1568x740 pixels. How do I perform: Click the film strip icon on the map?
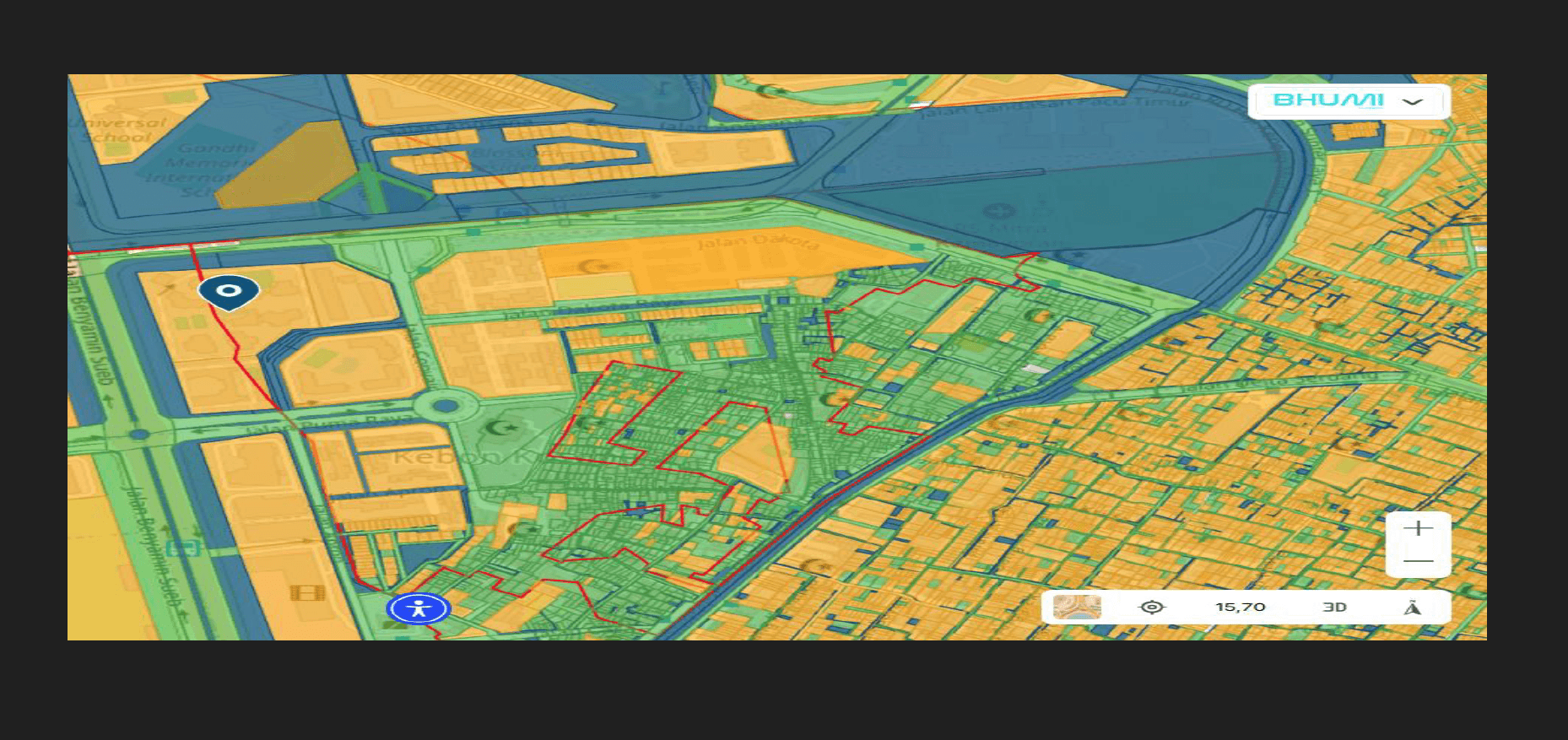click(x=307, y=592)
